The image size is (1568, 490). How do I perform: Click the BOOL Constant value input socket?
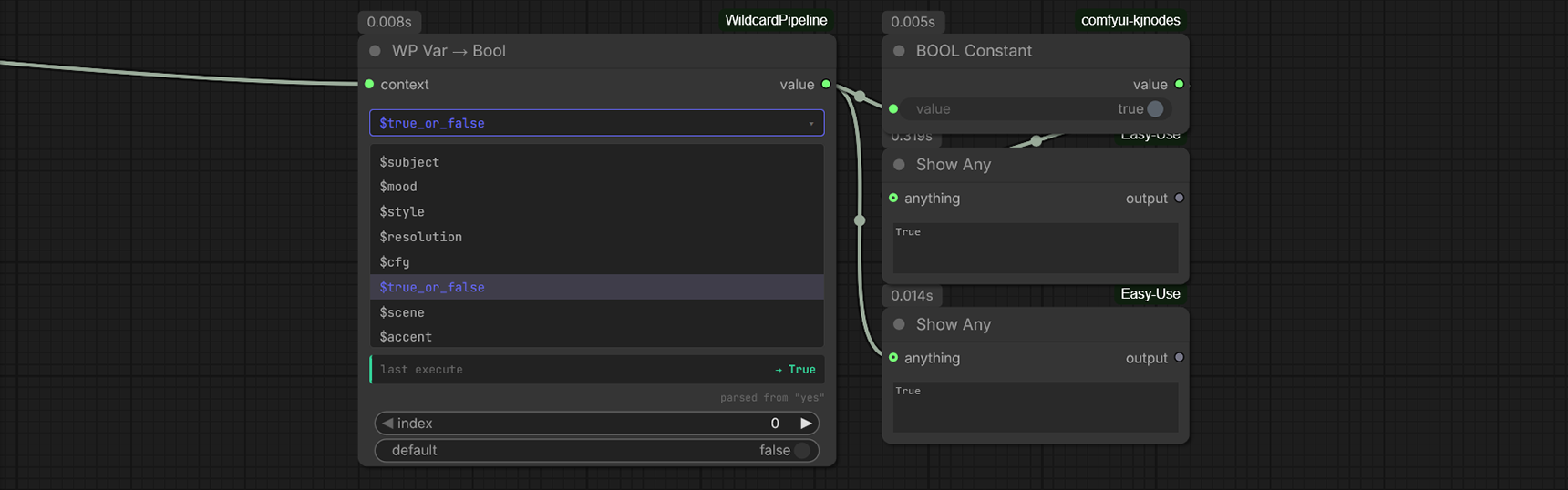[x=893, y=108]
